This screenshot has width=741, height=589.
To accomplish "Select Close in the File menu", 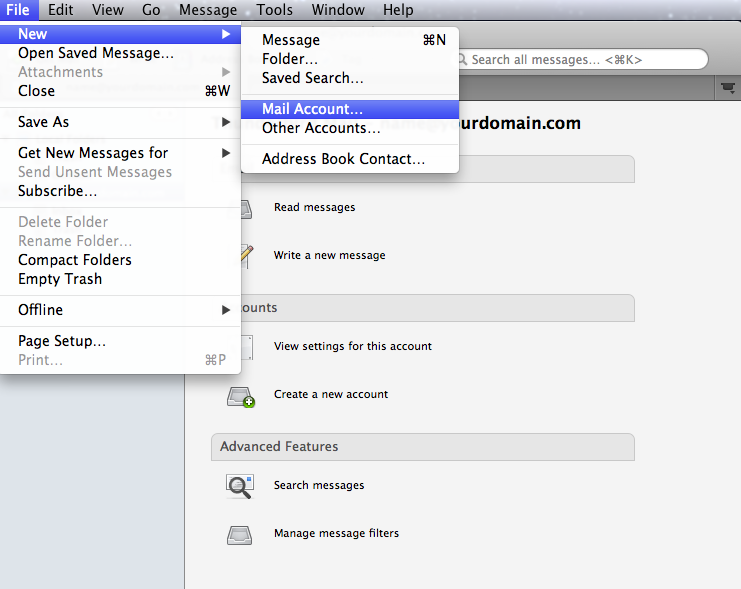I will (121, 91).
